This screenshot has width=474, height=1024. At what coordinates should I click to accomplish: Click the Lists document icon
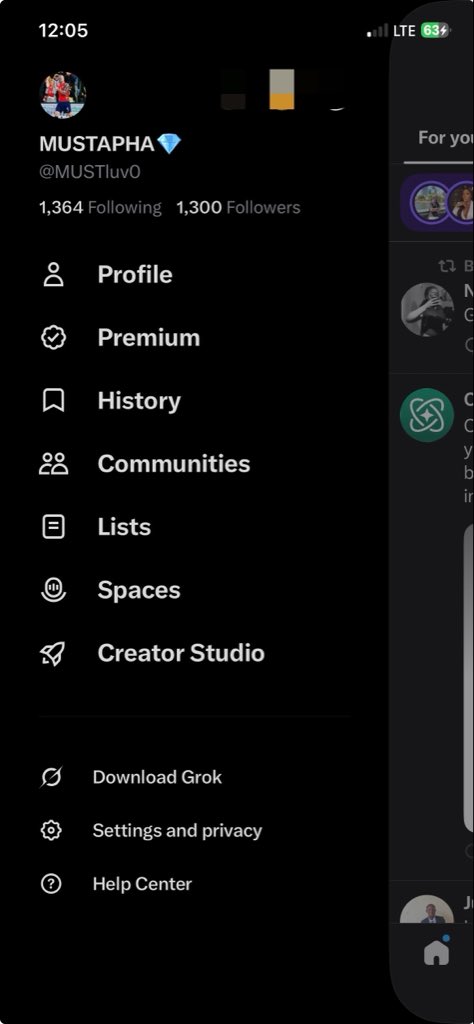tap(53, 526)
